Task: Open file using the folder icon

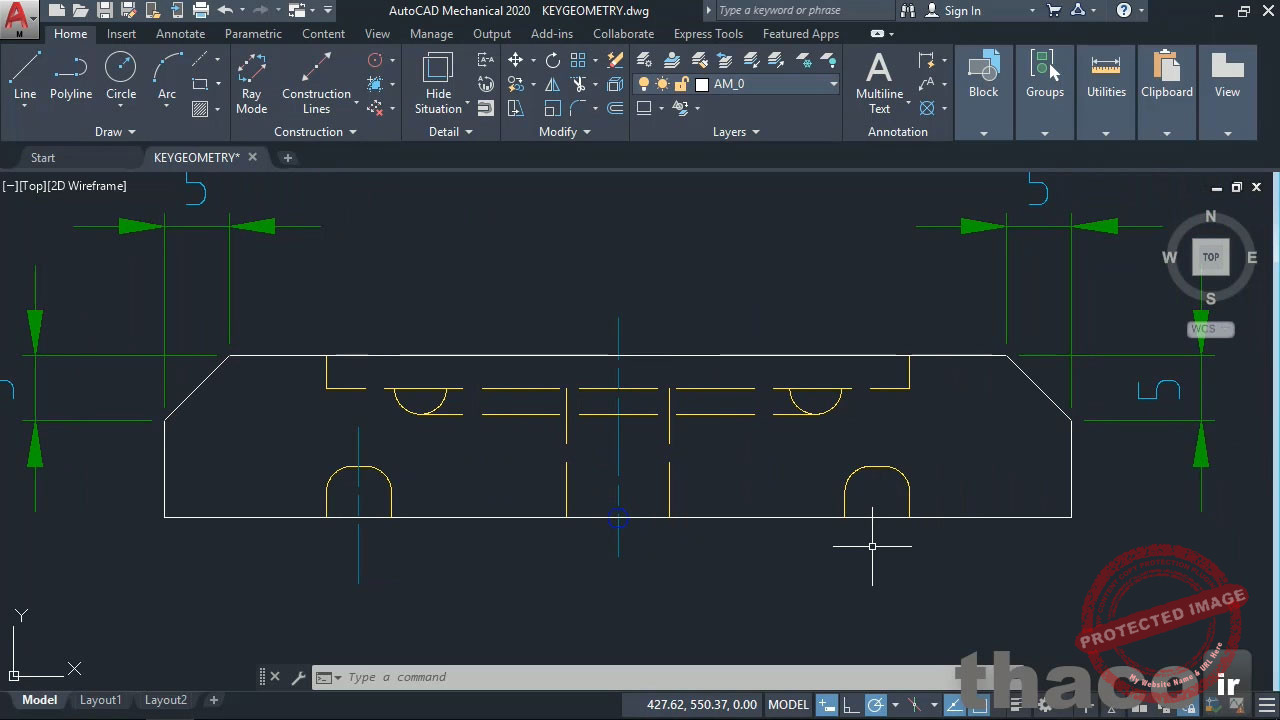Action: 80,10
